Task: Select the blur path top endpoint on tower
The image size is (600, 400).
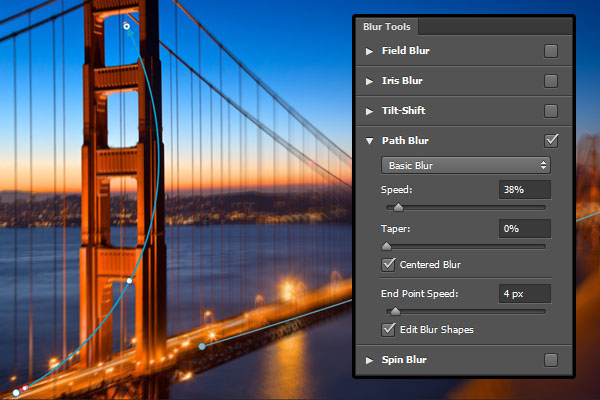Action: click(126, 26)
